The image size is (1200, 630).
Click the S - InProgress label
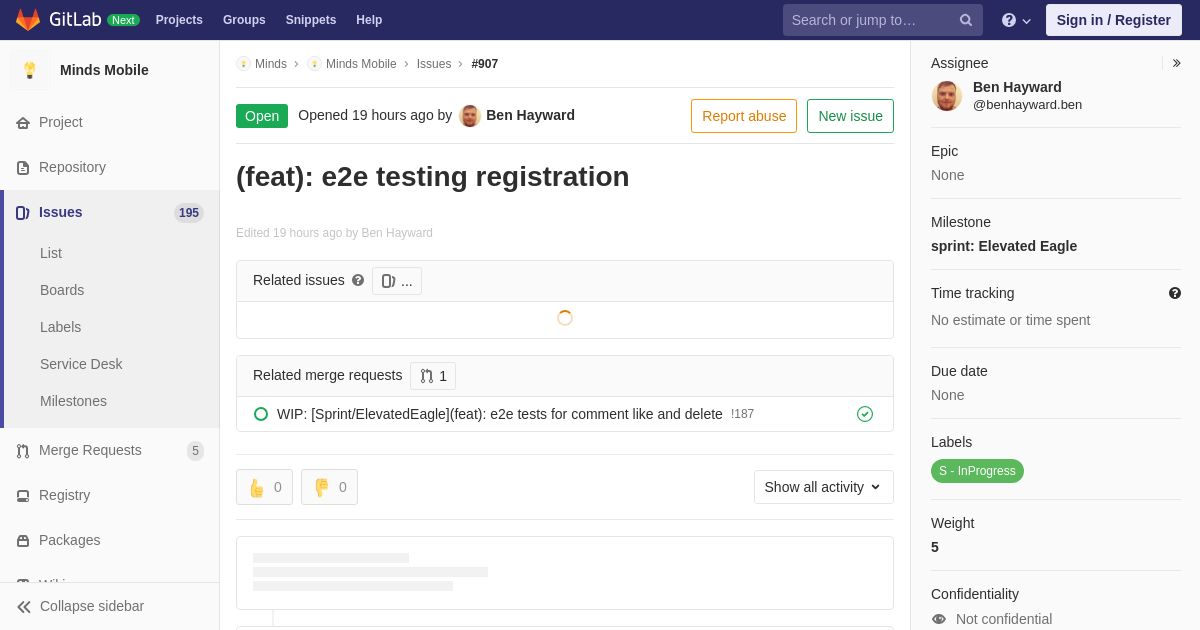[x=977, y=471]
